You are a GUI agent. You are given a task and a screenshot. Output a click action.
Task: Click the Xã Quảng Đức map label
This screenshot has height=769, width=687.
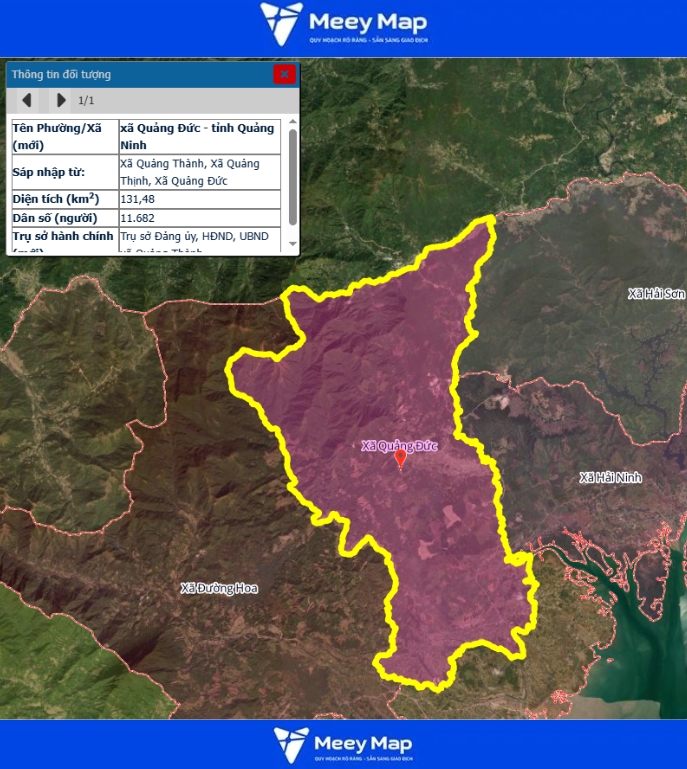[x=400, y=446]
